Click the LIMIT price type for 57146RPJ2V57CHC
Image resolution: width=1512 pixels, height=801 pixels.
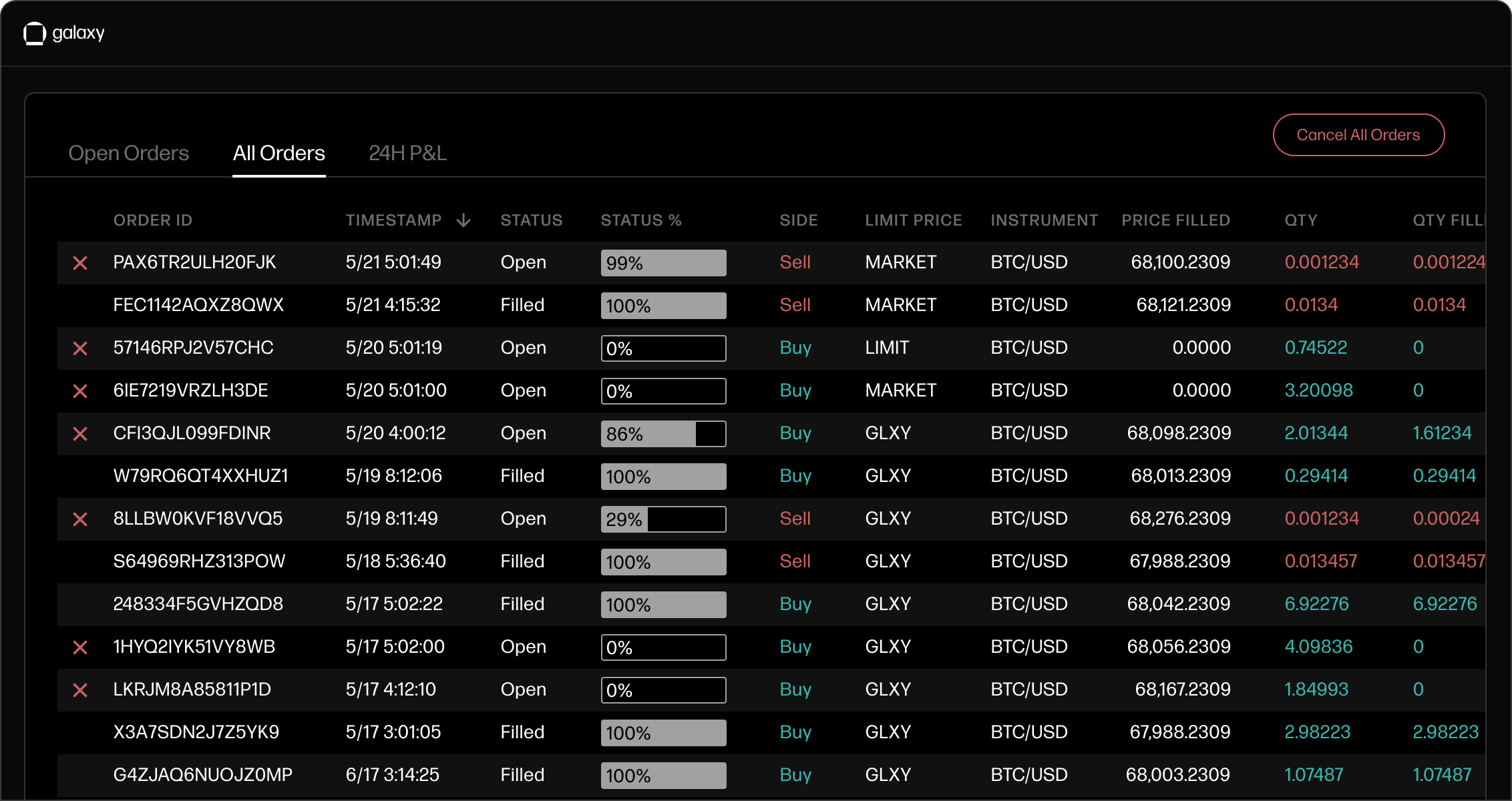[888, 348]
